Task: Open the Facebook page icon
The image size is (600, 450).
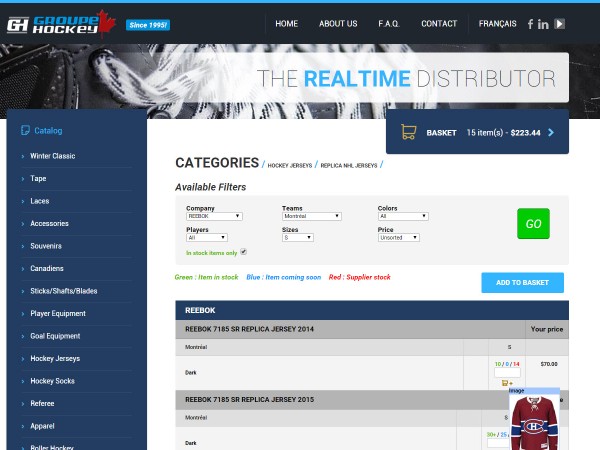Action: [530, 24]
